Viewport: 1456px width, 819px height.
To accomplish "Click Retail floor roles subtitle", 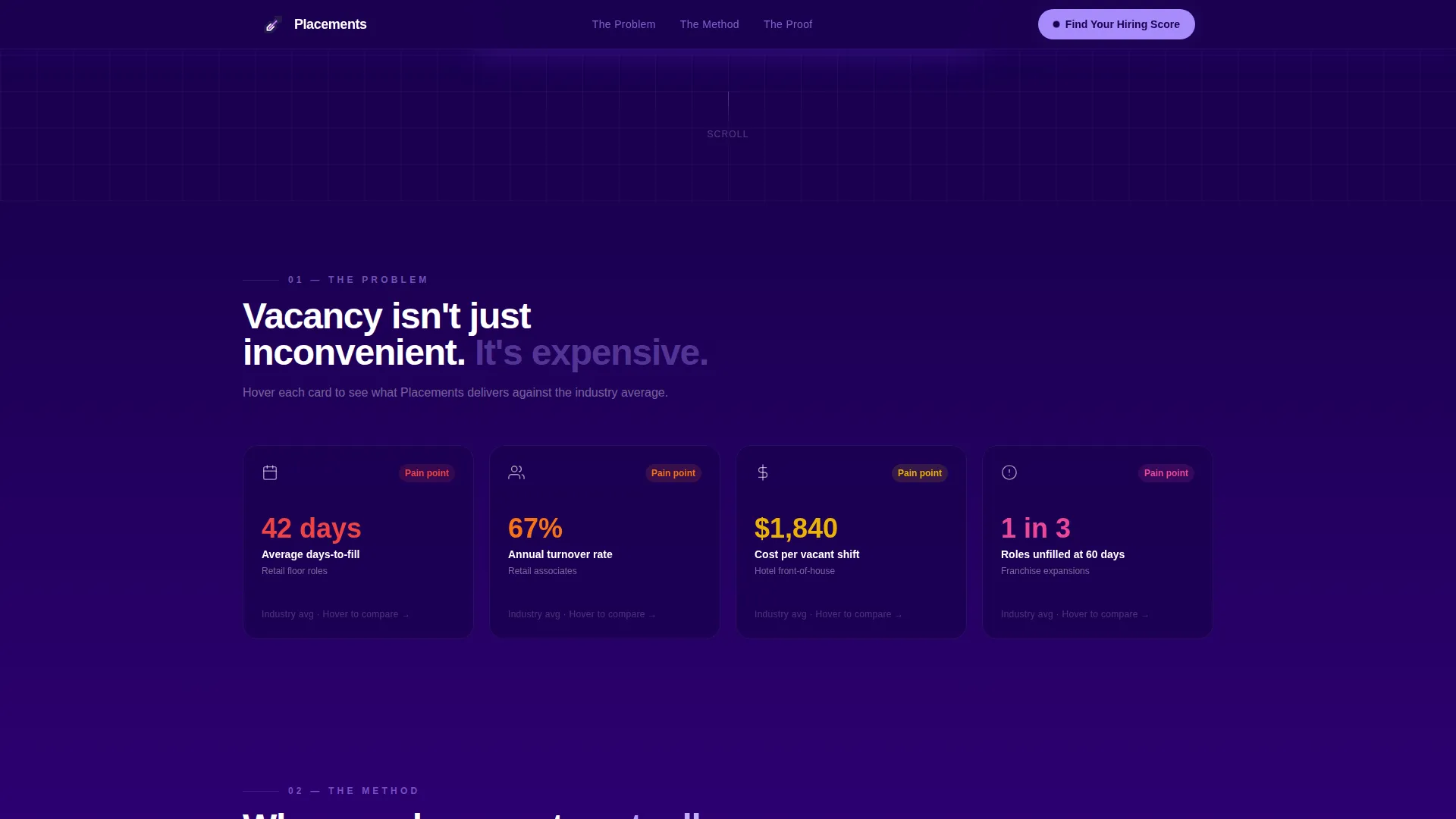I will tap(294, 571).
